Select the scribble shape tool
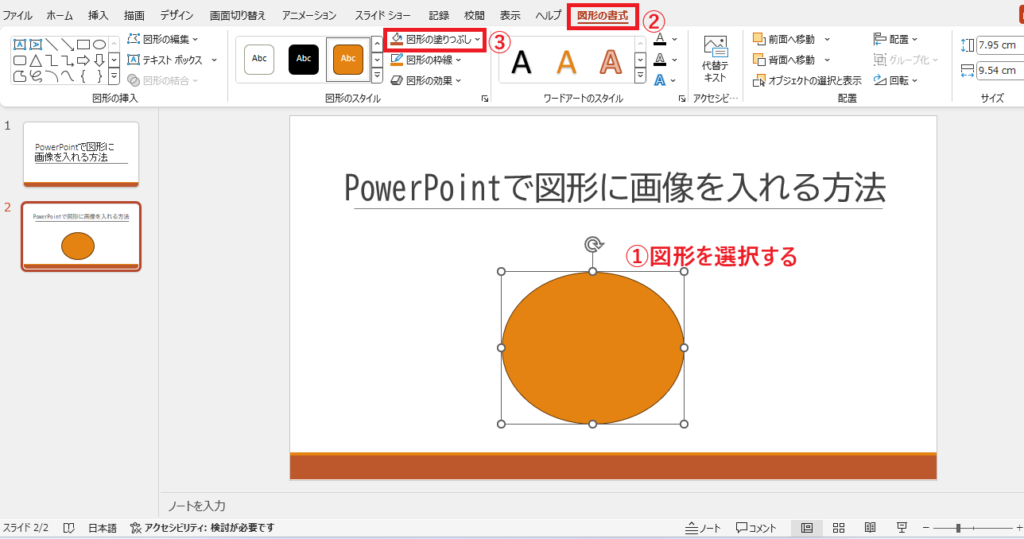Image resolution: width=1024 pixels, height=539 pixels. (x=35, y=76)
